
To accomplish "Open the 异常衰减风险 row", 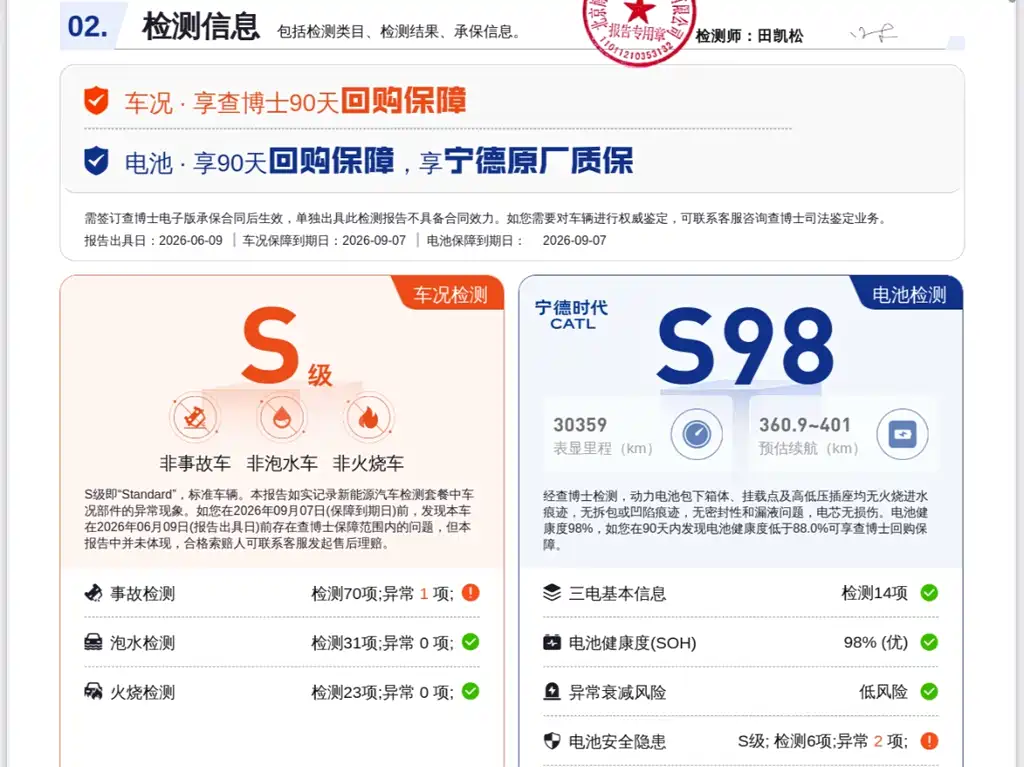I will [741, 692].
